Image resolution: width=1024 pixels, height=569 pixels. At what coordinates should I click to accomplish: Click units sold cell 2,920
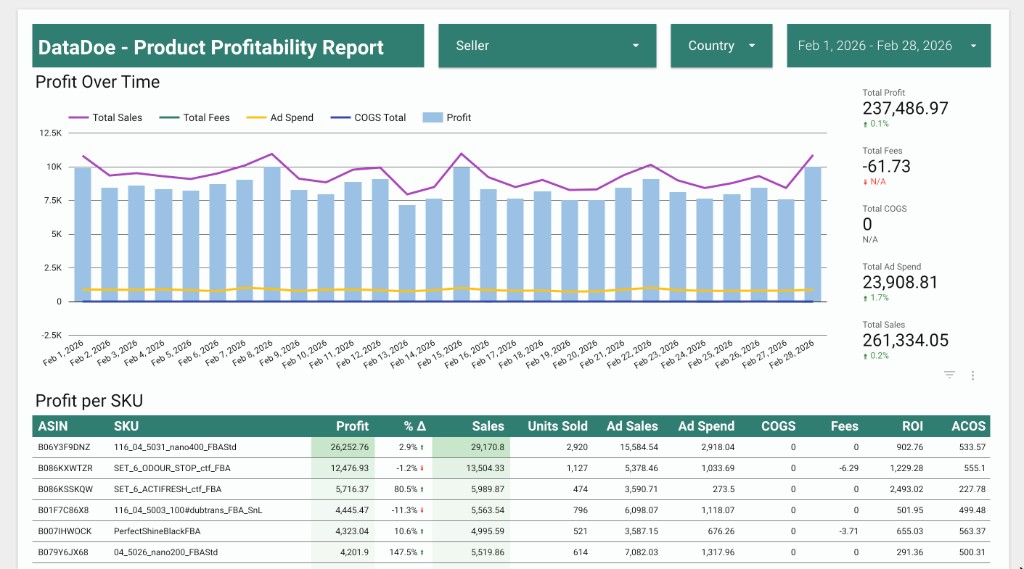(577, 447)
